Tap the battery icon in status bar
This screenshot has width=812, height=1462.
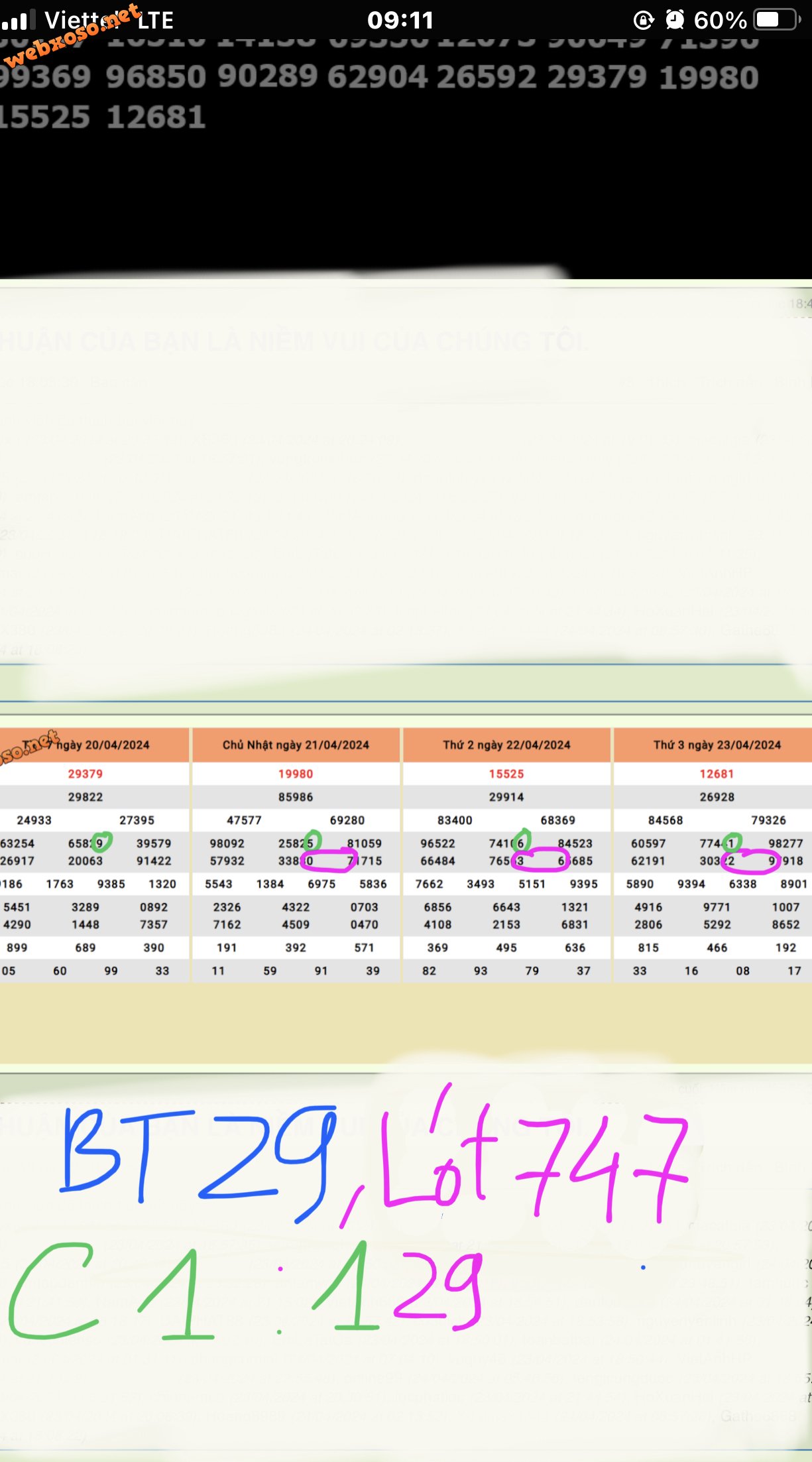(x=776, y=20)
